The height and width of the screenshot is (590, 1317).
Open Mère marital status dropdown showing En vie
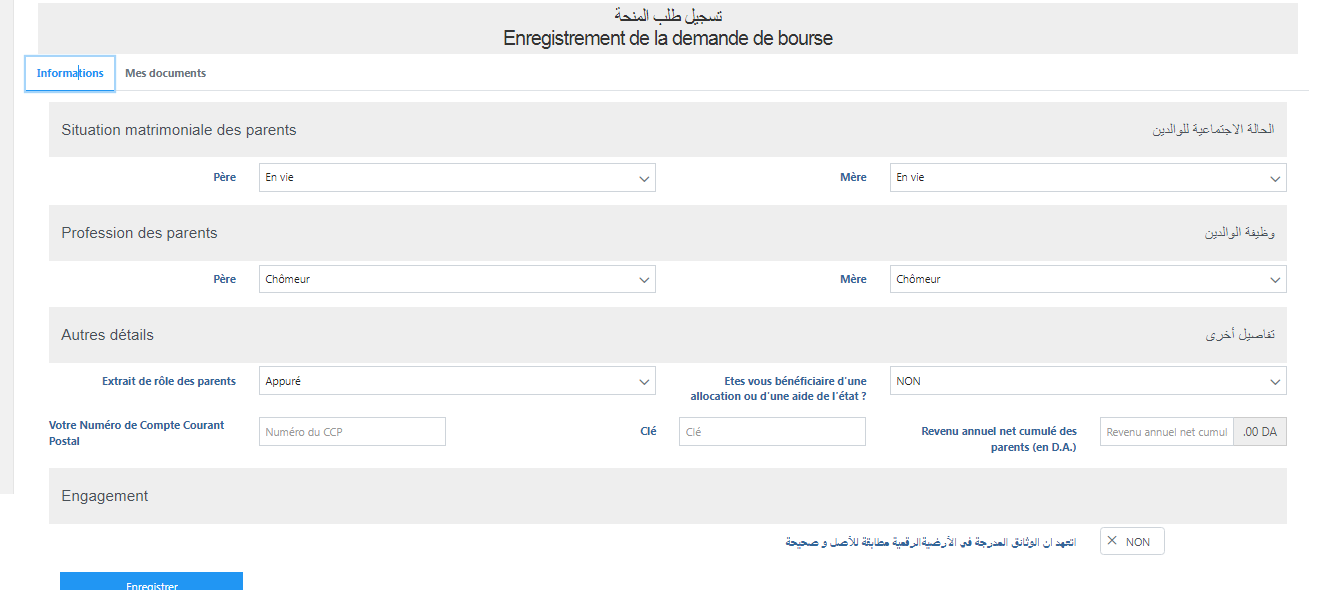[x=1087, y=178]
